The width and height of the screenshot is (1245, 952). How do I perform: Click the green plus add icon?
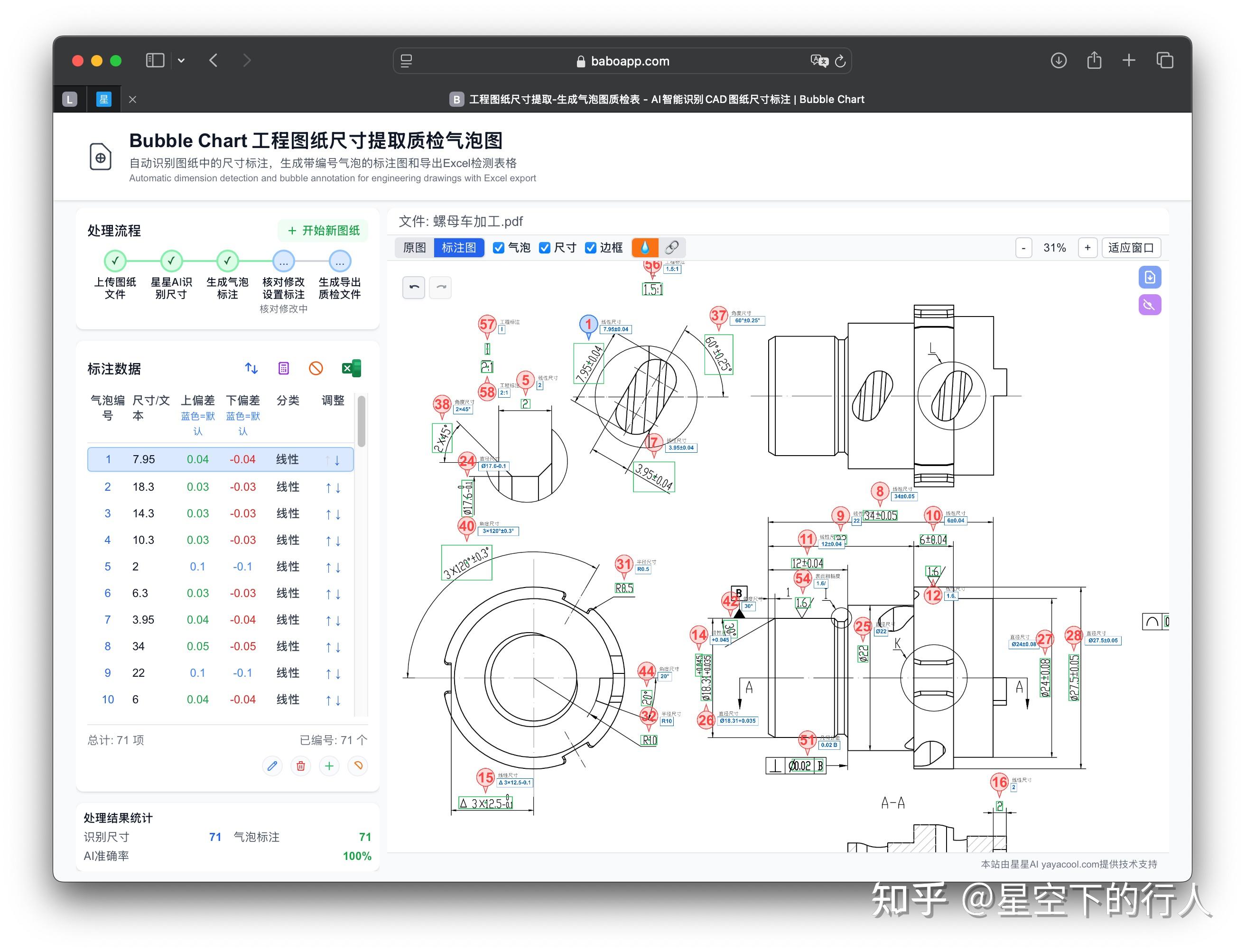329,766
